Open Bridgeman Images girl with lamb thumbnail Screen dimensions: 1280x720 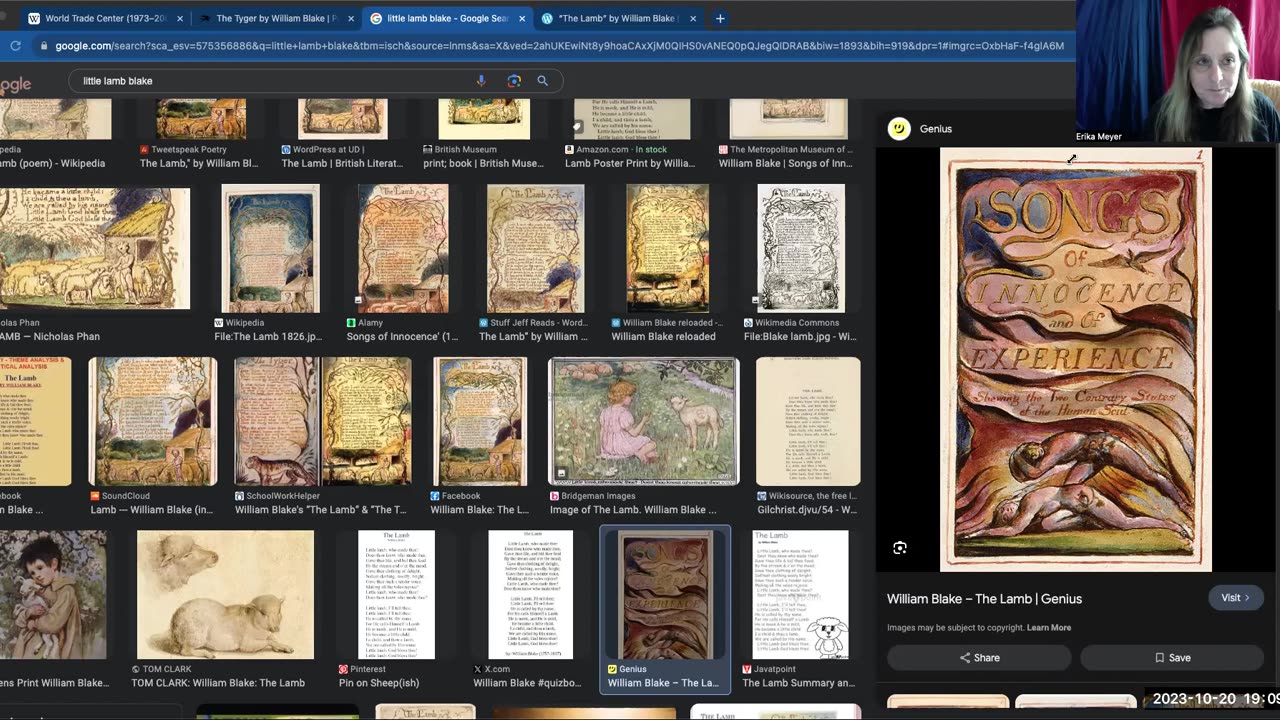tap(644, 421)
